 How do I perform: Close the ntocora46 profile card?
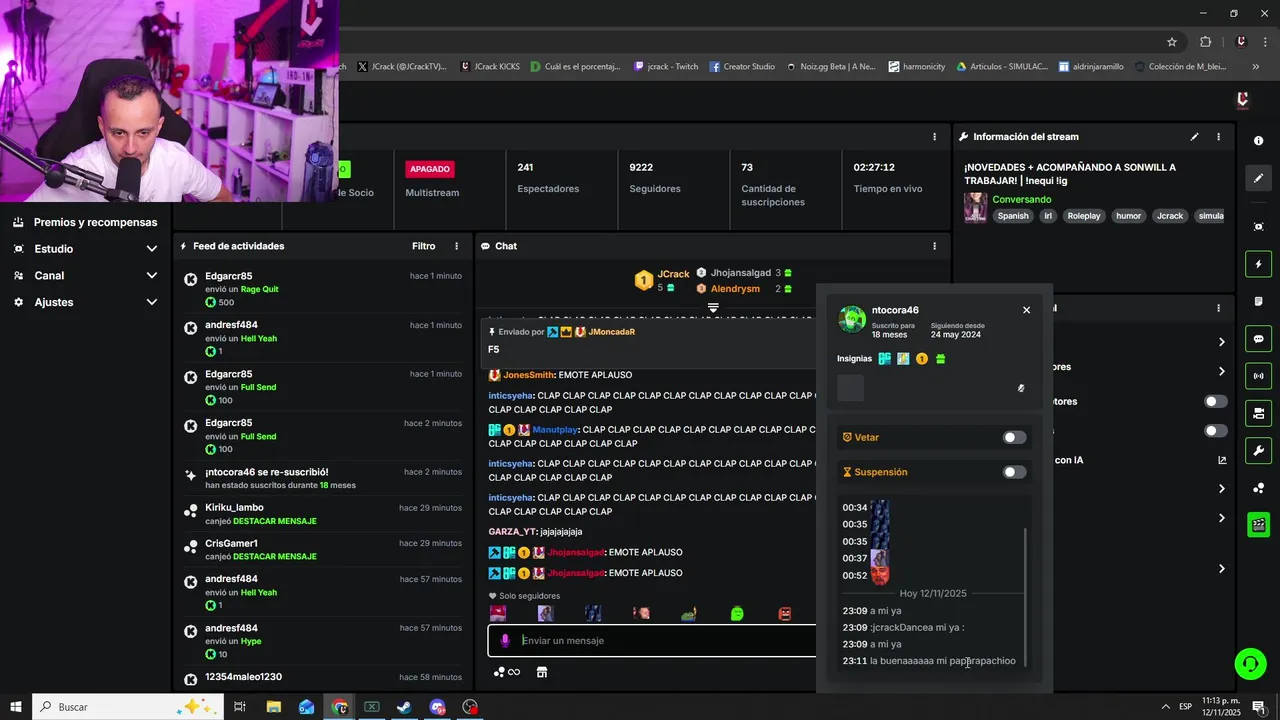(1026, 310)
